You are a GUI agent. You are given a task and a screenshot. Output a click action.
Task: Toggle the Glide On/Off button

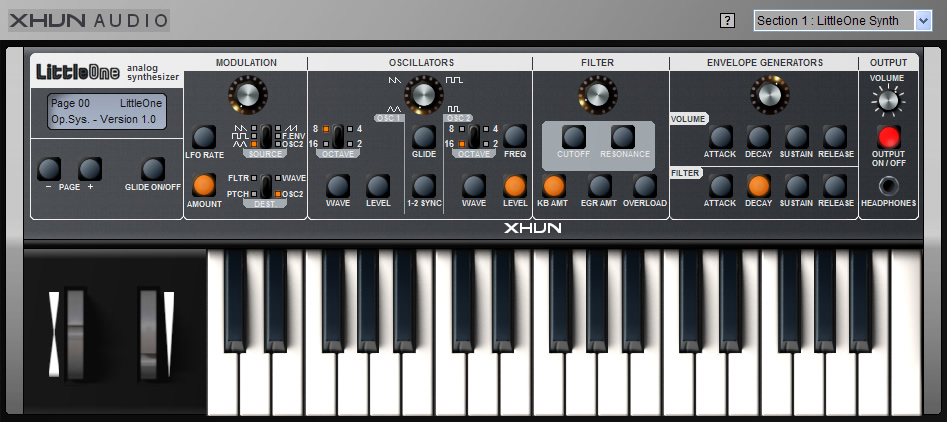tap(153, 170)
